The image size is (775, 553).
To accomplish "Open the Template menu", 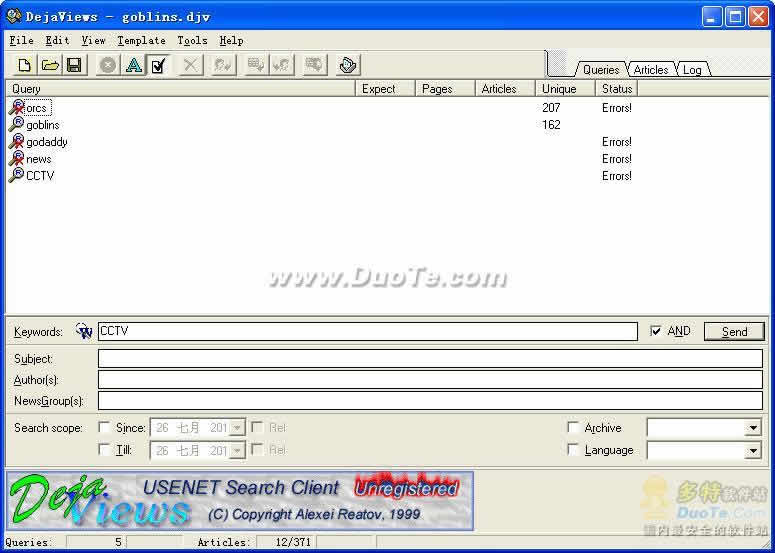I will tap(141, 40).
